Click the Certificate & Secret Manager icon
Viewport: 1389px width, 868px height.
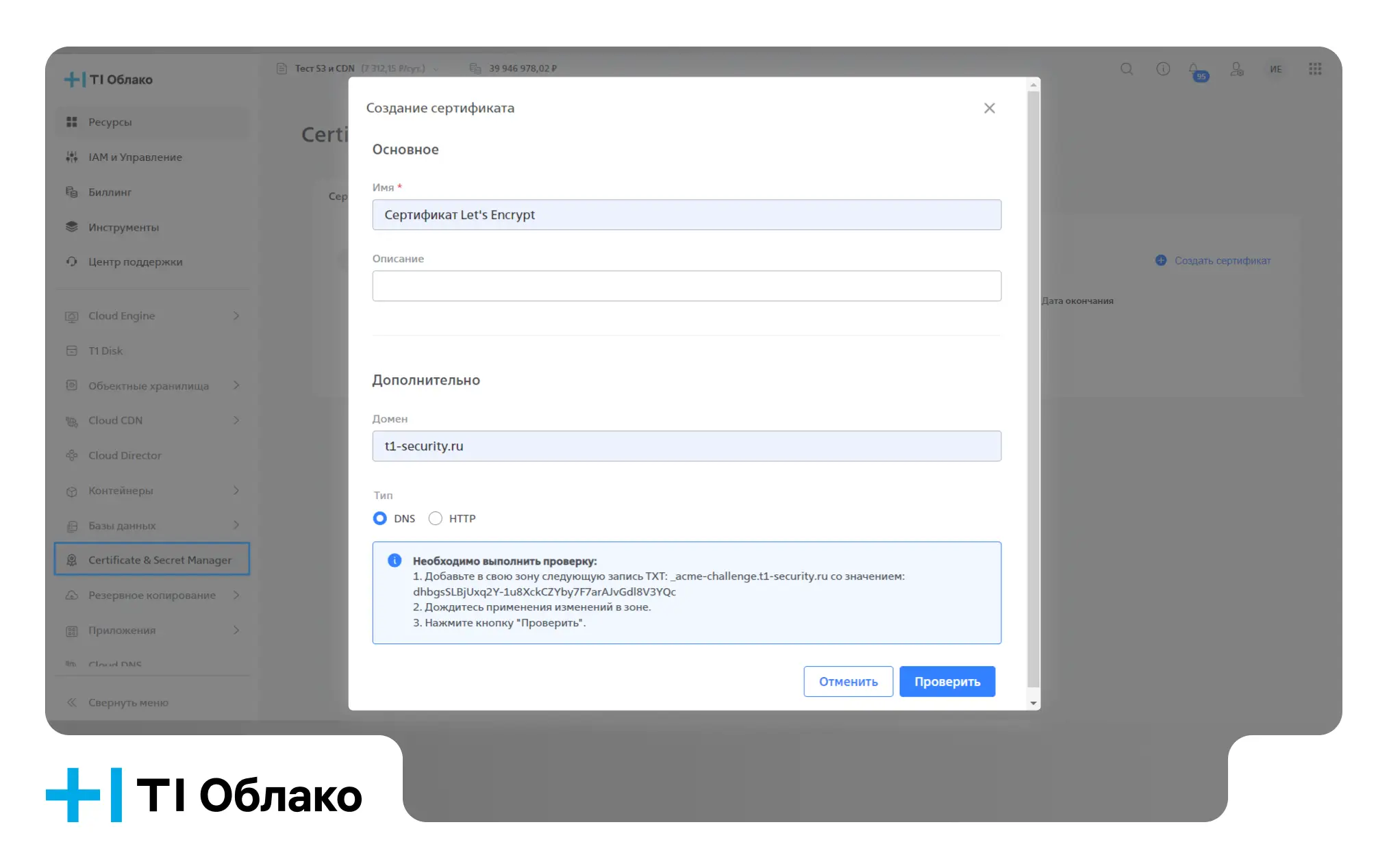pyautogui.click(x=71, y=560)
